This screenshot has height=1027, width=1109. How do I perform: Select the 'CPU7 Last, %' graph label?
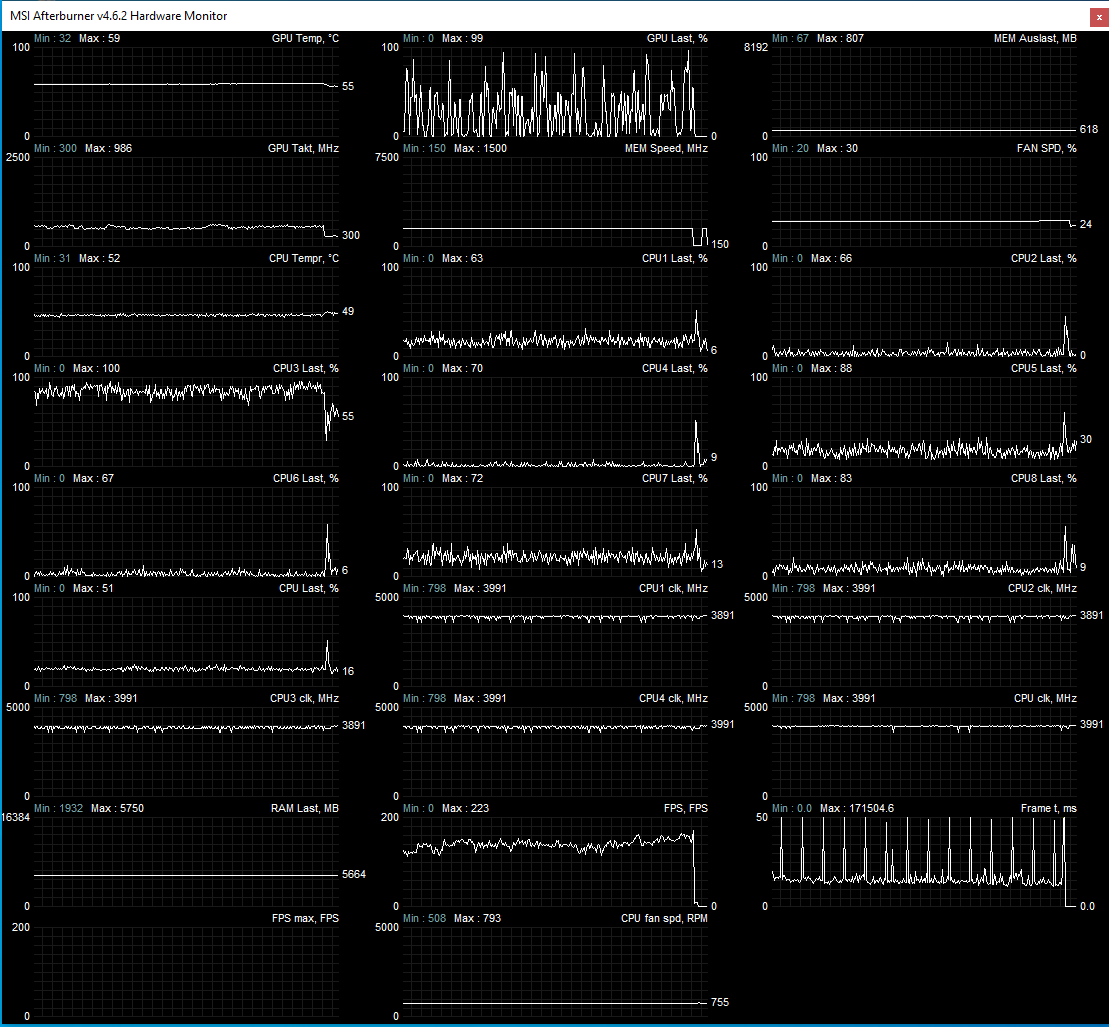(674, 478)
